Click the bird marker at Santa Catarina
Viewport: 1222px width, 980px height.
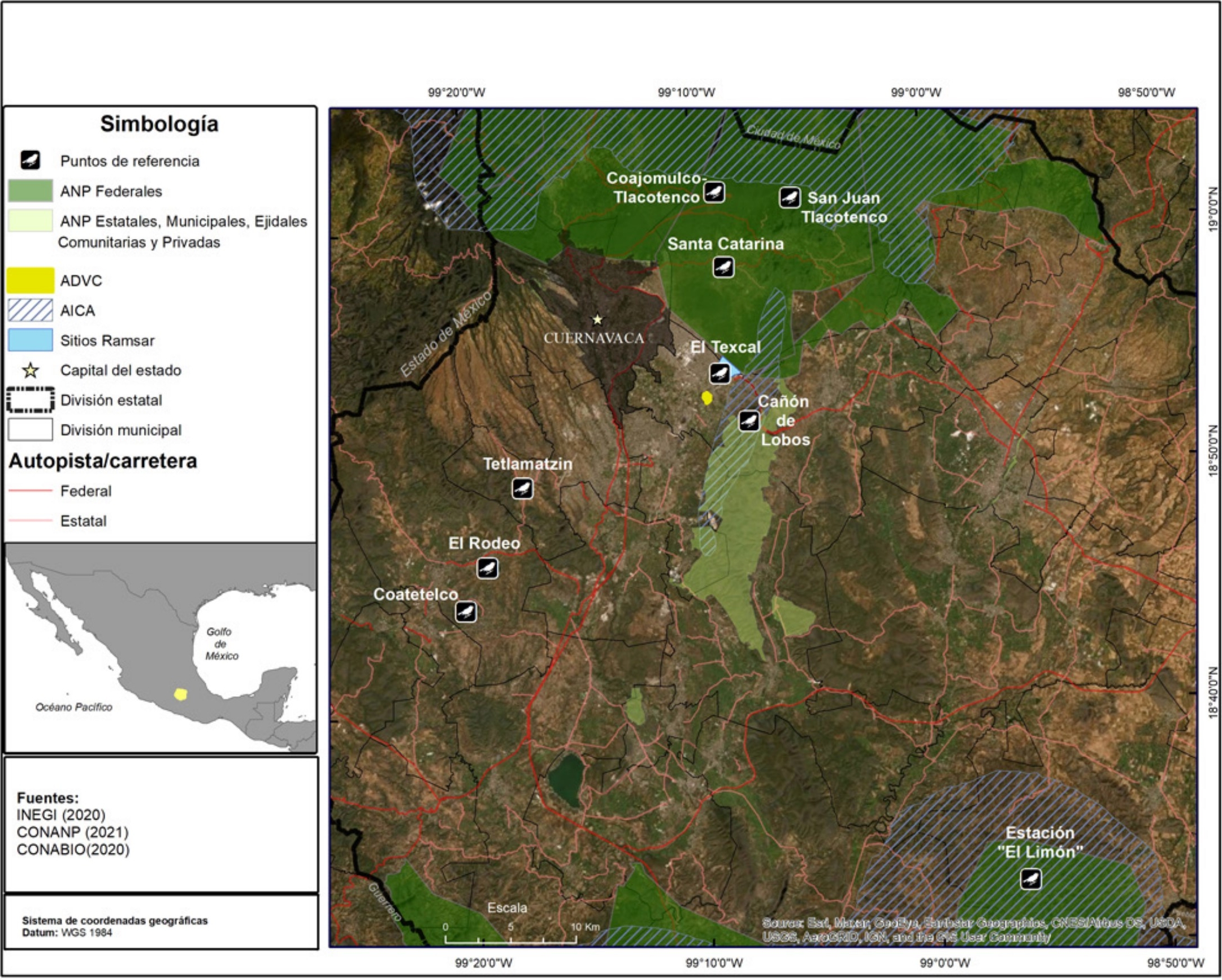tap(723, 267)
